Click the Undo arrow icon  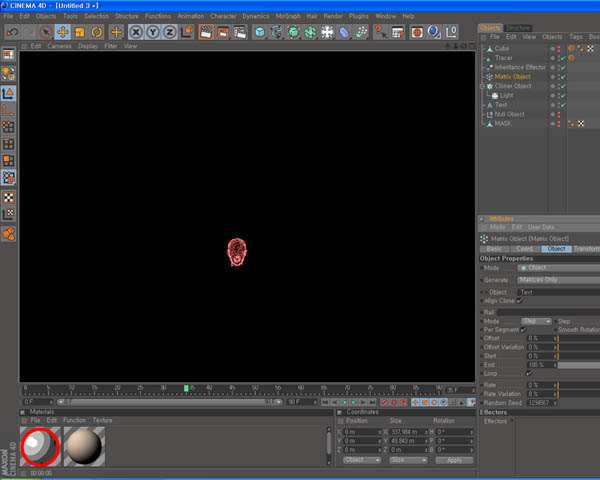point(12,32)
